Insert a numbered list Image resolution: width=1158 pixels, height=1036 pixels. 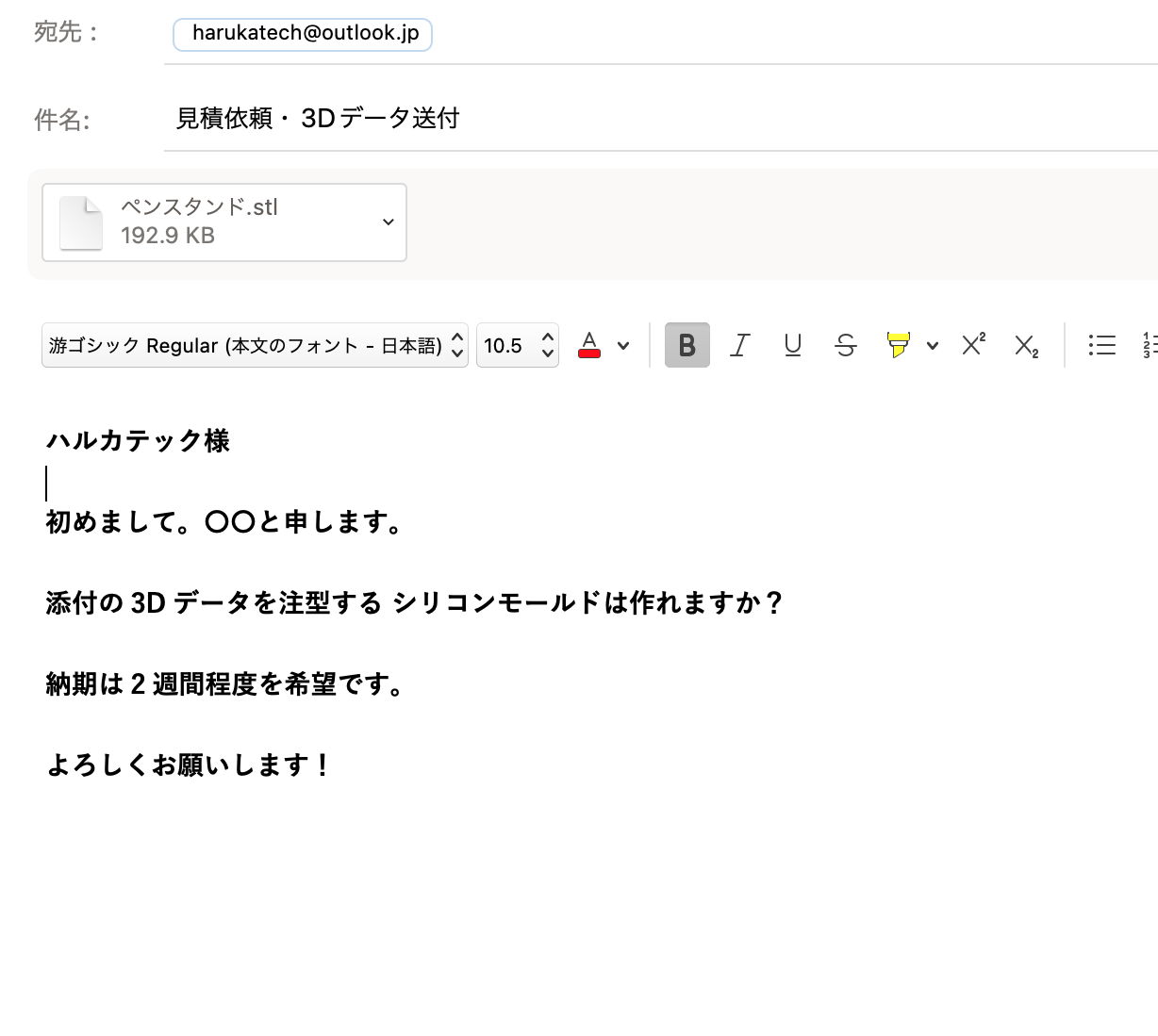click(x=1149, y=345)
